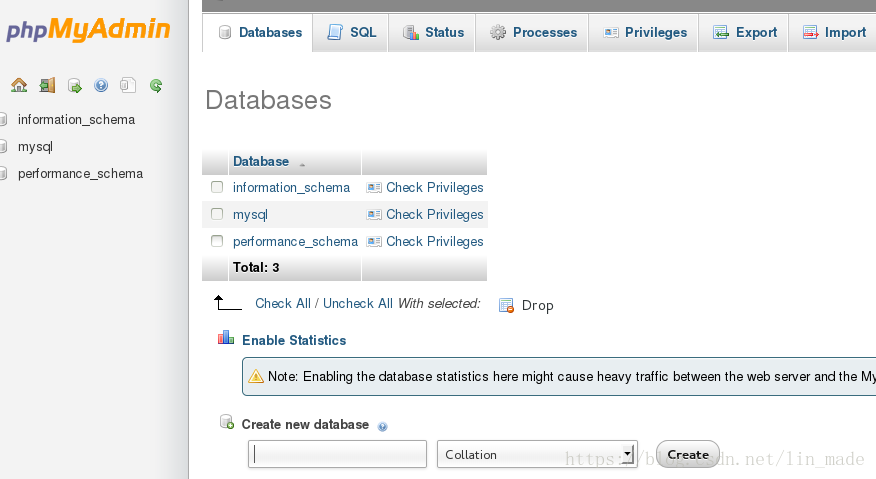Screen dimensions: 876x479
Task: Click the Enable Statistics link
Action: pyautogui.click(x=294, y=340)
